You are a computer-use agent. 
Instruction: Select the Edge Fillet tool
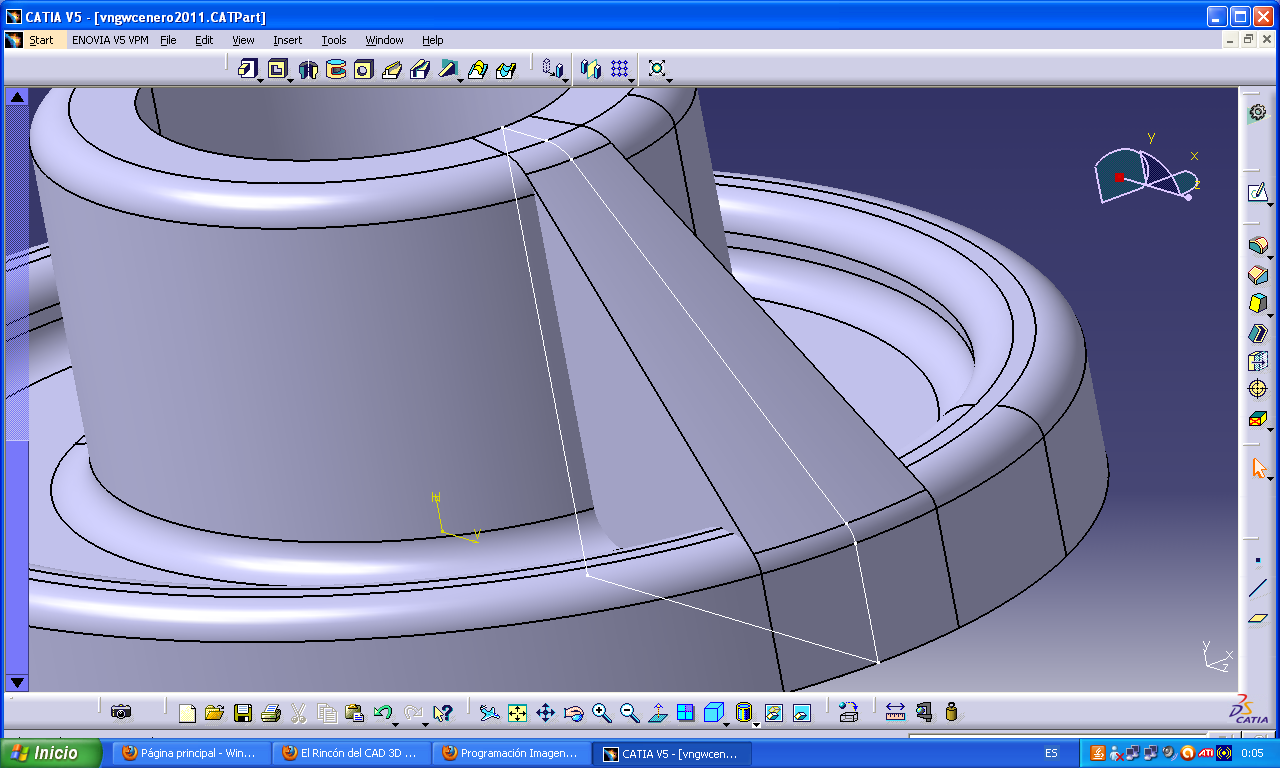pos(1258,245)
